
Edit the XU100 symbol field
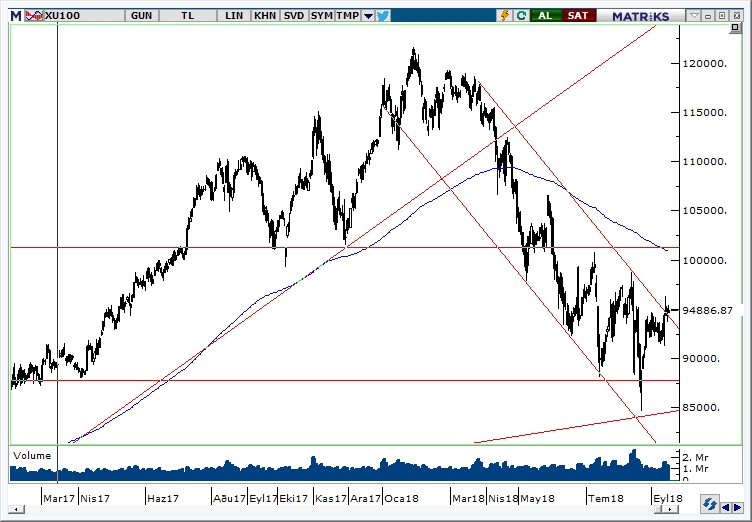click(84, 15)
